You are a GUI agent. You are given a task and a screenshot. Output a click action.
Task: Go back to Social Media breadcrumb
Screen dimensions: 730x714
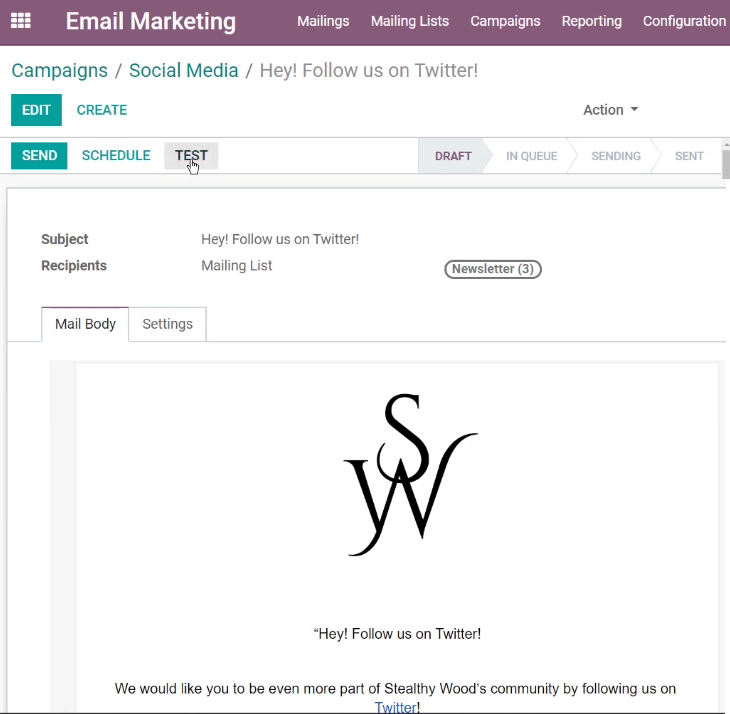183,71
